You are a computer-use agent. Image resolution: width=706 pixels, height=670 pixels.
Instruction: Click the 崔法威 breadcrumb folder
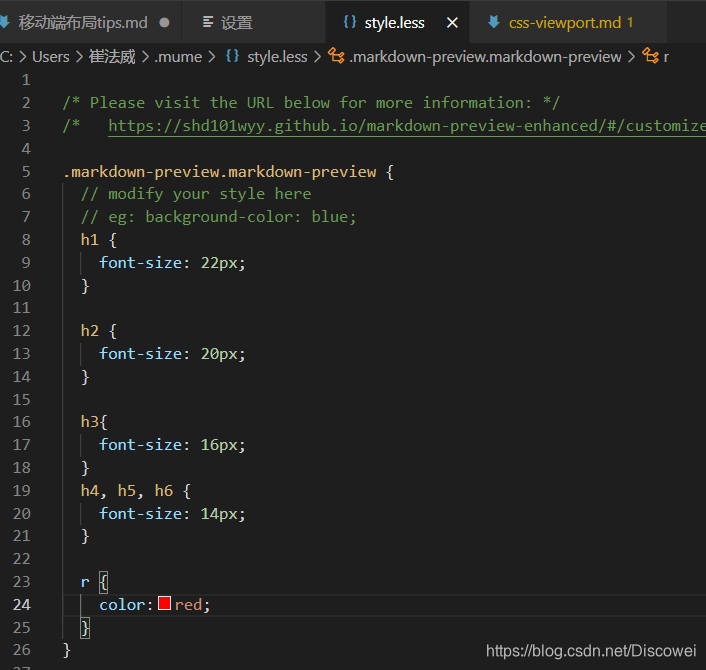pos(112,57)
